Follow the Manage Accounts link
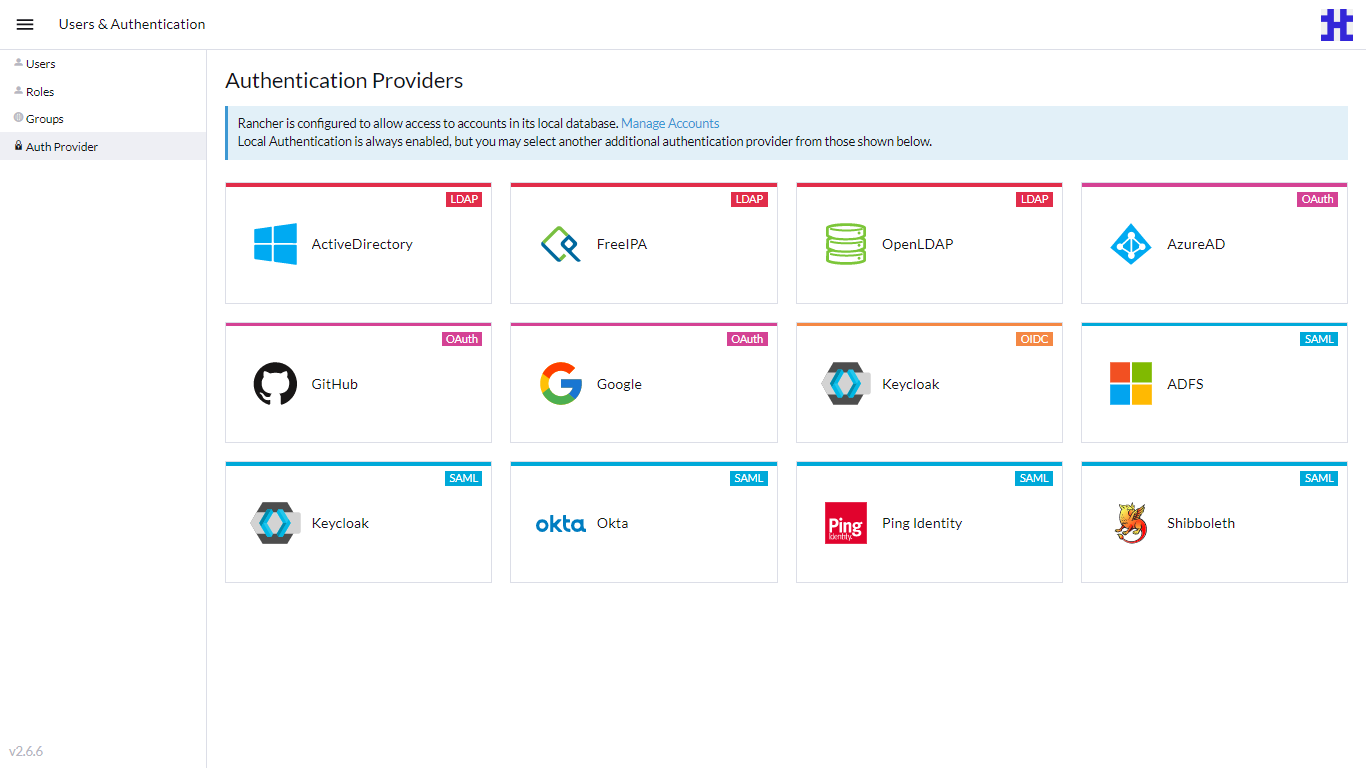Viewport: 1366px width, 768px height. point(670,123)
